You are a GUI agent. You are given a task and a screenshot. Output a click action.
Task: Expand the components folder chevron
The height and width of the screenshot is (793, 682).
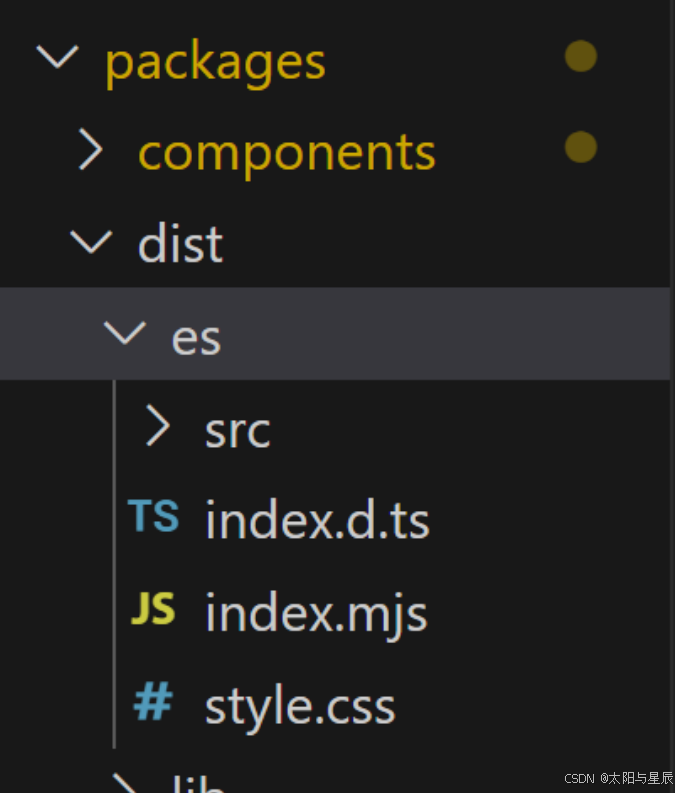coord(91,149)
